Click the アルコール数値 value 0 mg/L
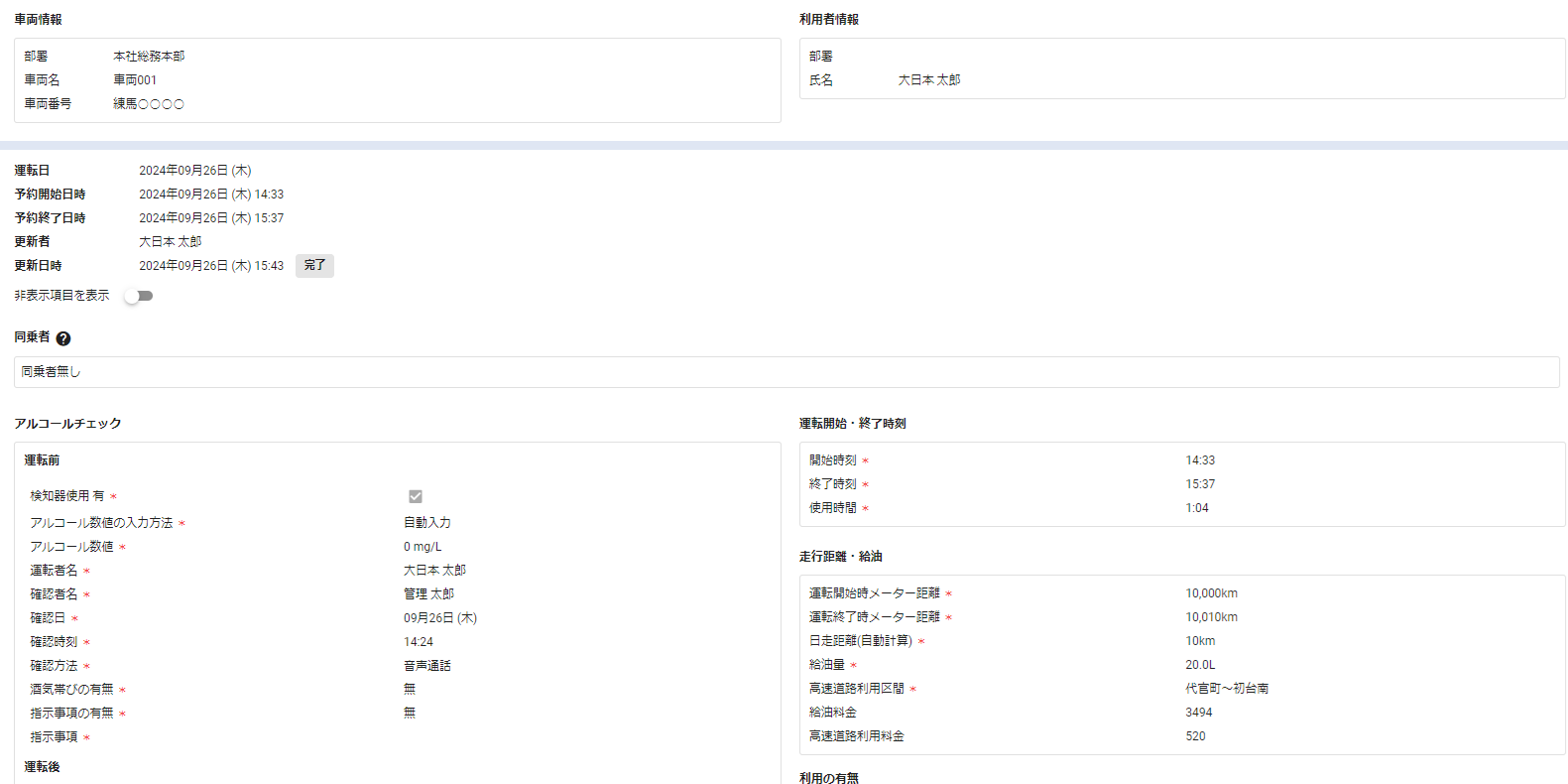The width and height of the screenshot is (1568, 784). [422, 547]
